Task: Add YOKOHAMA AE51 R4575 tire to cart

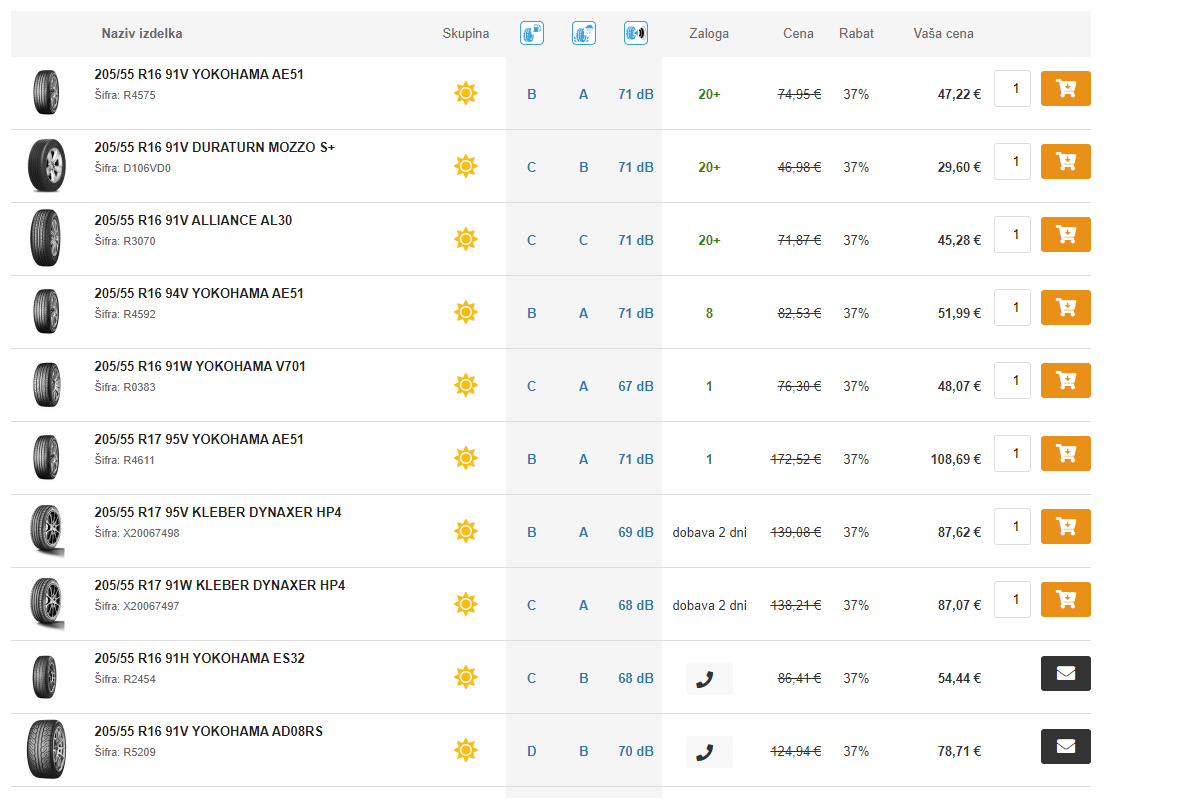Action: (1066, 88)
